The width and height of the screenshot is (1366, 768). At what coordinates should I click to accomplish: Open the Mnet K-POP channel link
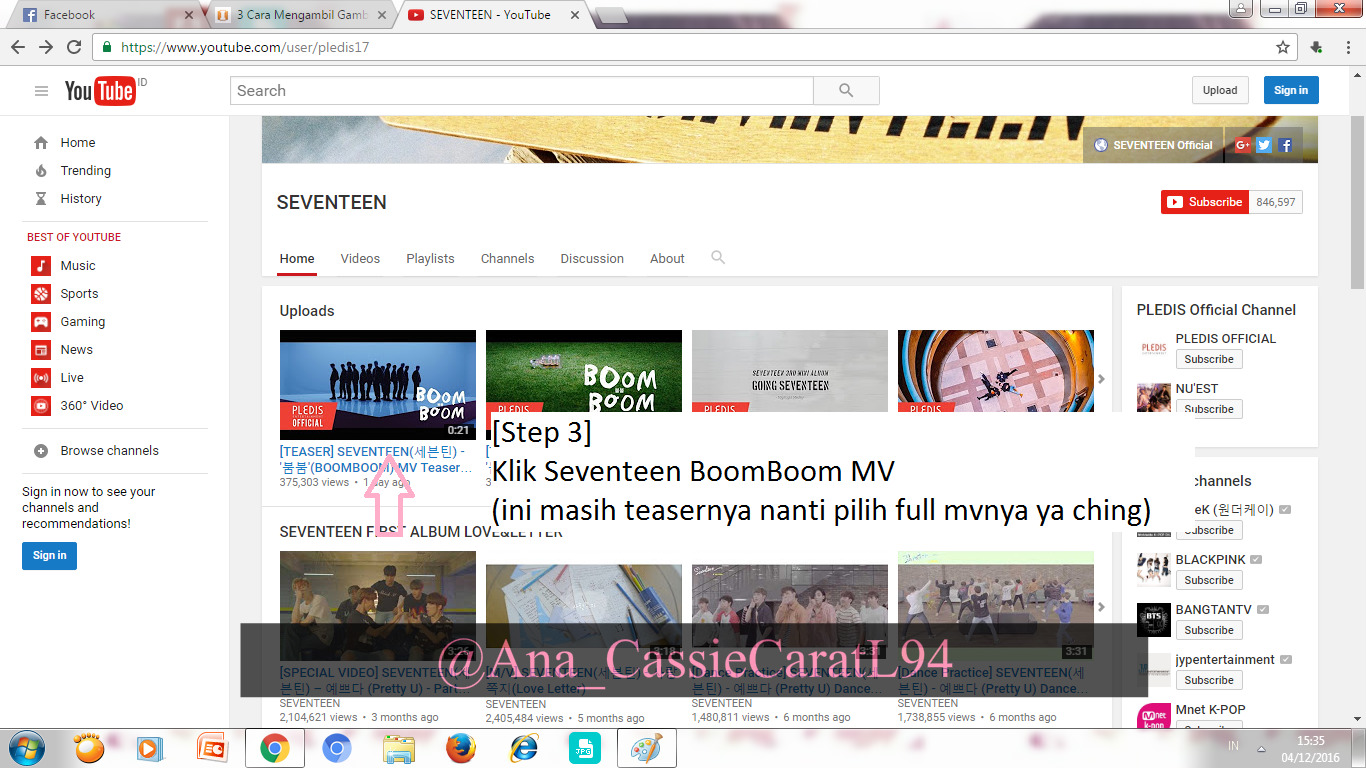click(x=1210, y=710)
